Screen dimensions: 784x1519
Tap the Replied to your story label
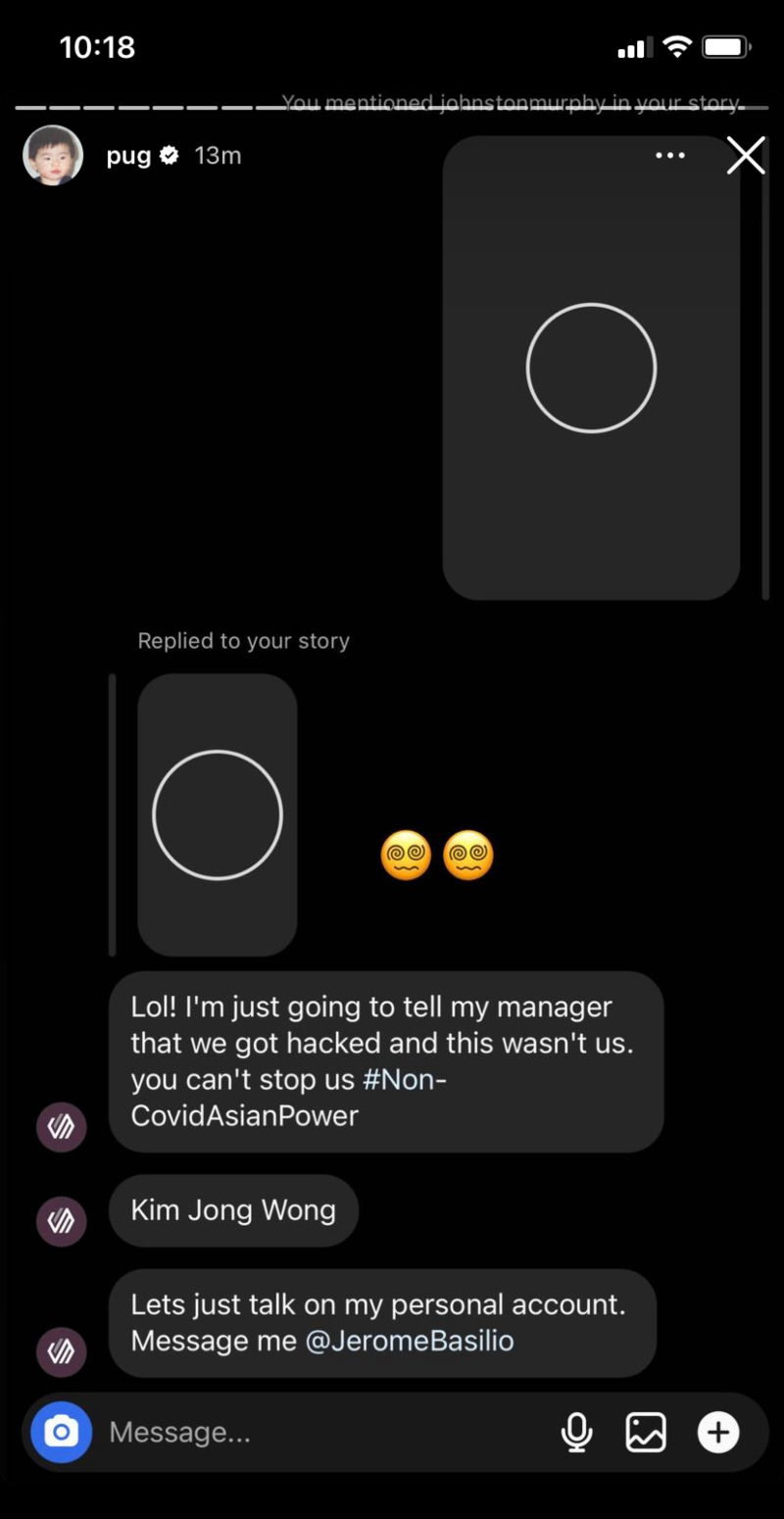pyautogui.click(x=243, y=641)
